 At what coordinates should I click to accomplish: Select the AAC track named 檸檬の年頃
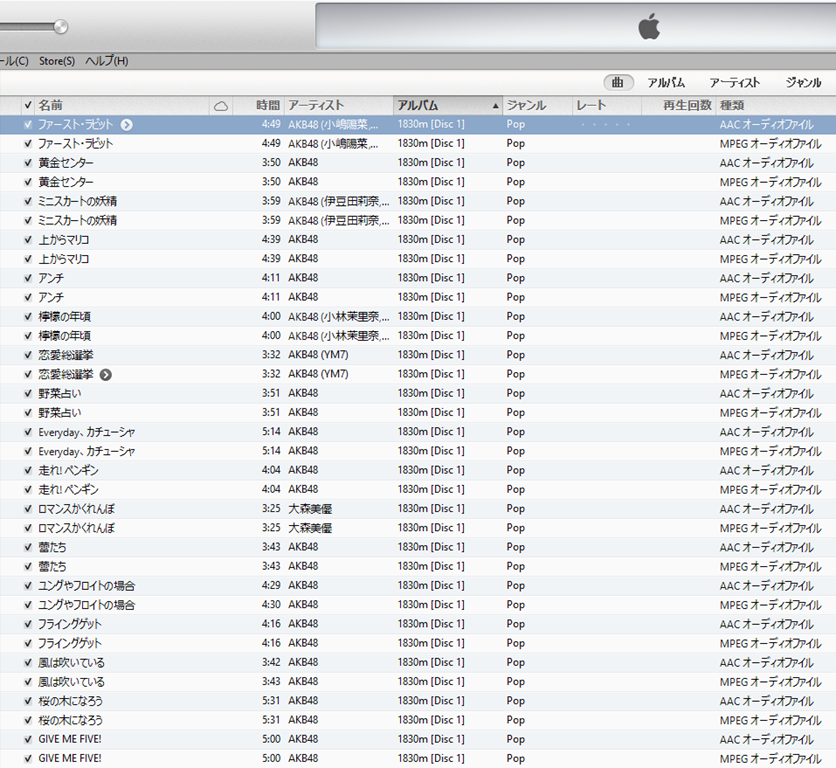tap(65, 316)
